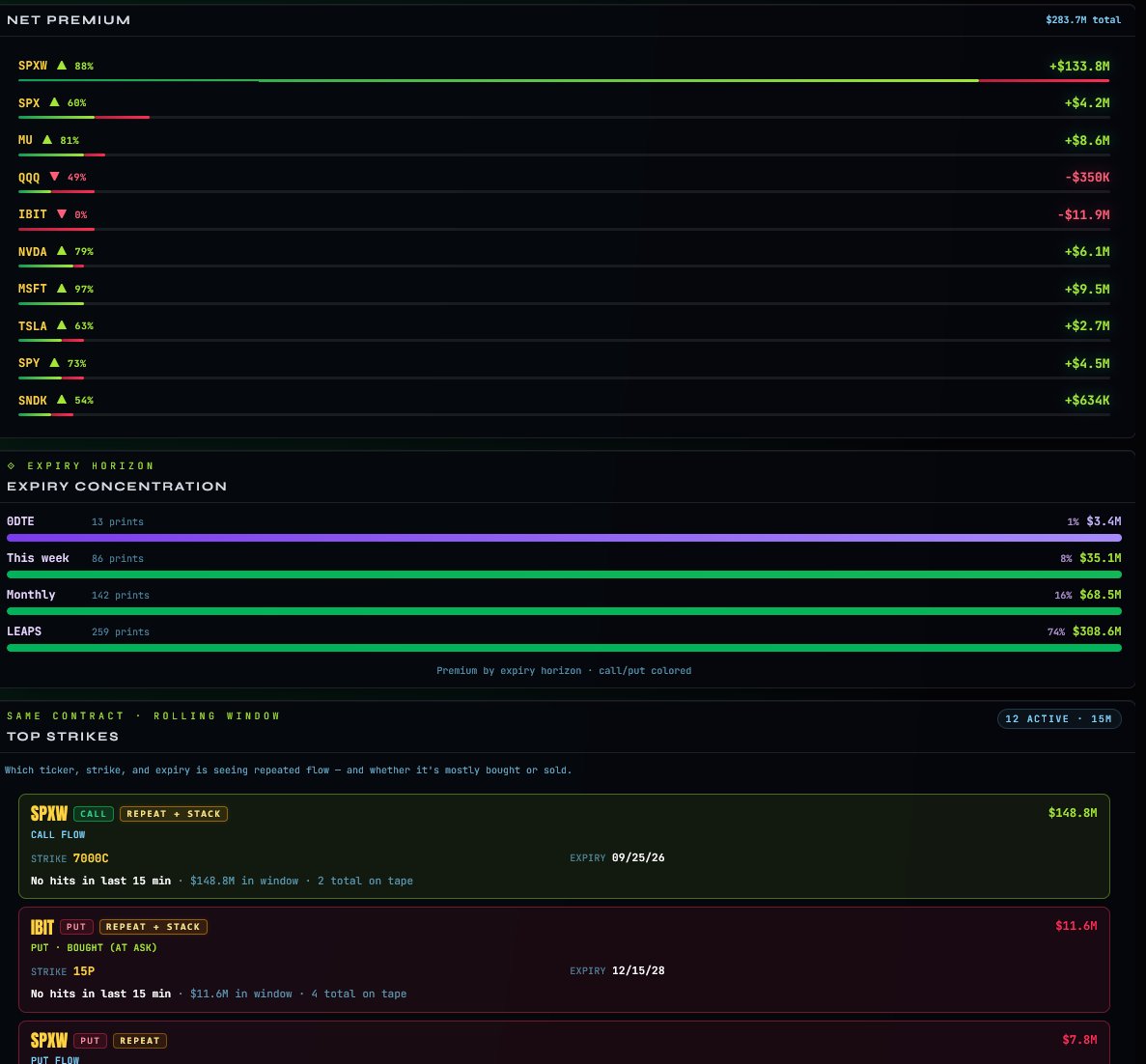
Task: Click the +$133.8M net premium value
Action: (x=1078, y=66)
